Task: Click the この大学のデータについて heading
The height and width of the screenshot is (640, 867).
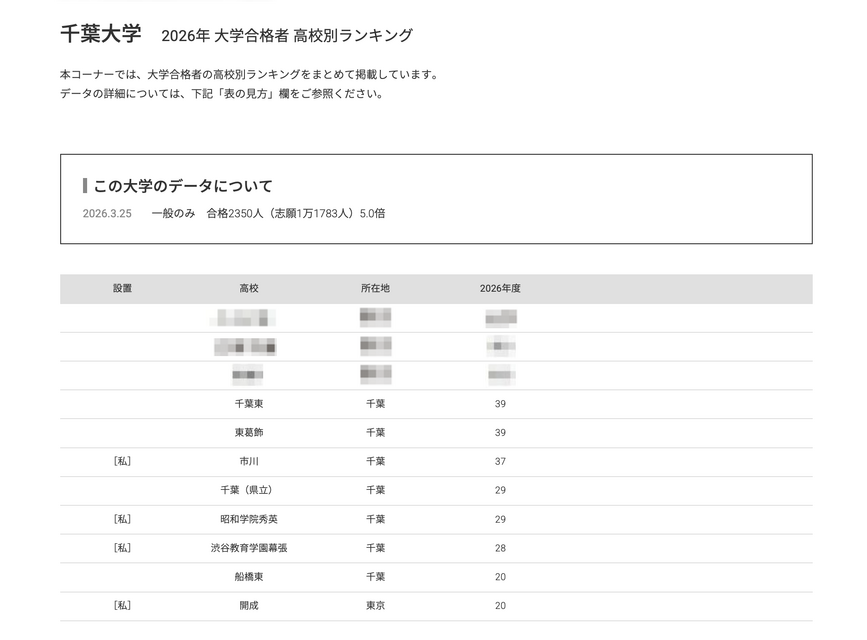Action: point(183,186)
